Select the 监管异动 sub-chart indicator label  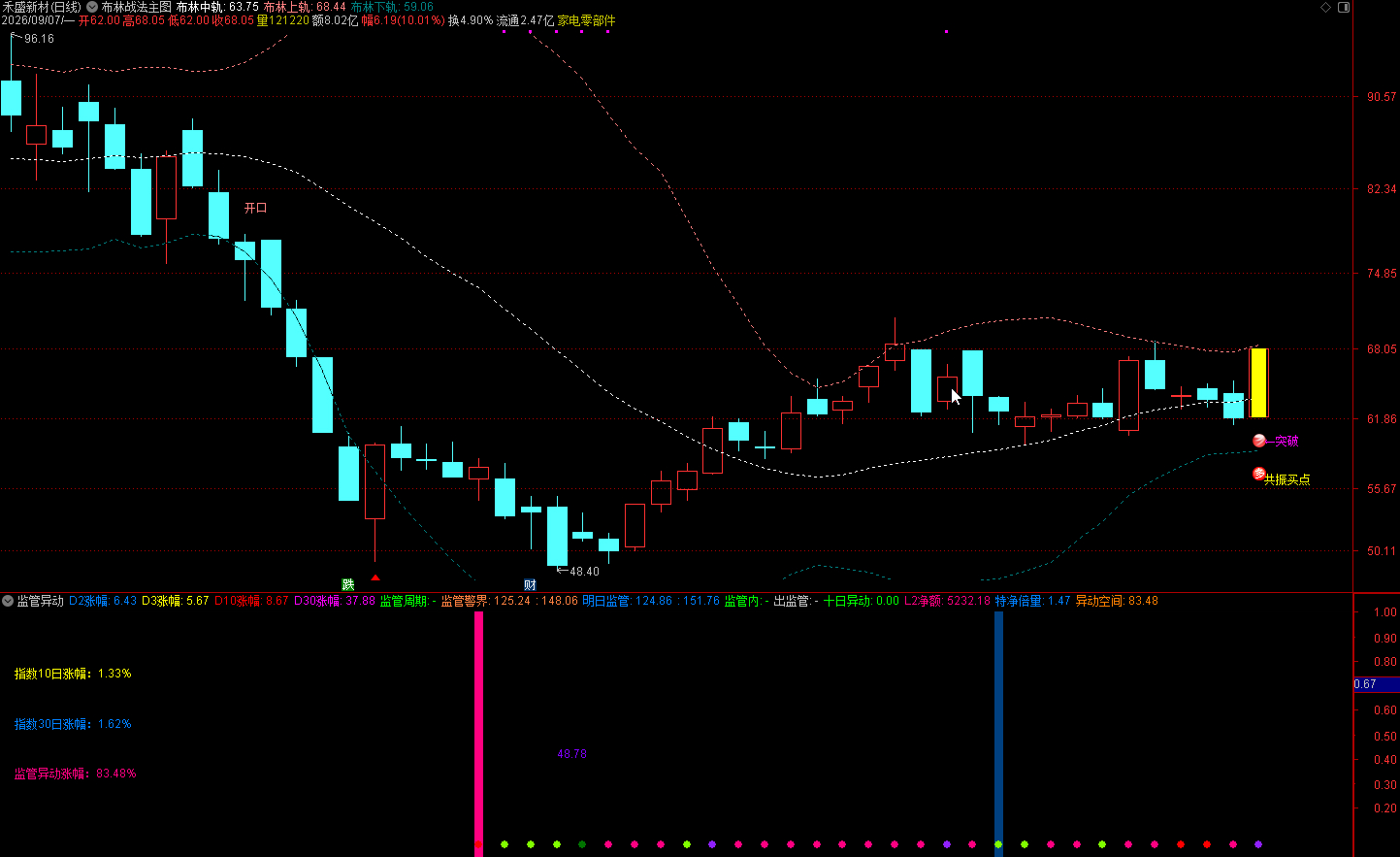(x=40, y=601)
